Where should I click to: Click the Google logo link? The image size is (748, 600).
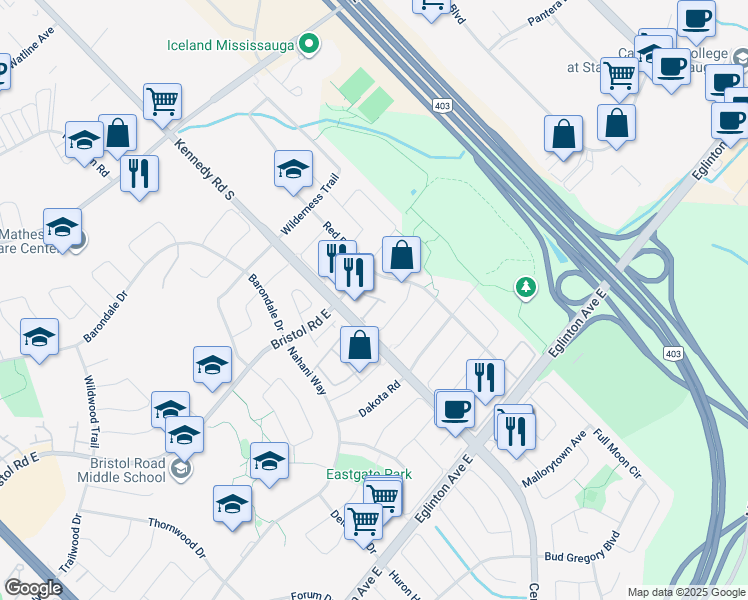click(x=33, y=588)
